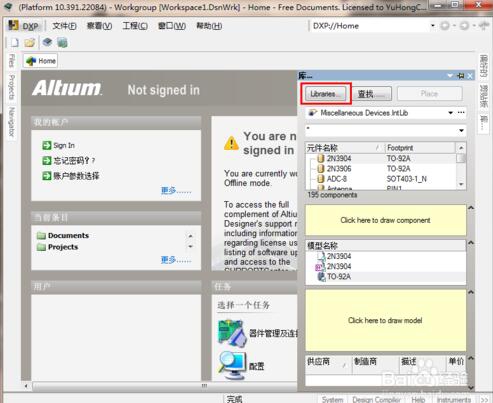Screen dimensions: 493x403
Task: Select the 2N3904 simulation model row
Action: click(x=386, y=266)
